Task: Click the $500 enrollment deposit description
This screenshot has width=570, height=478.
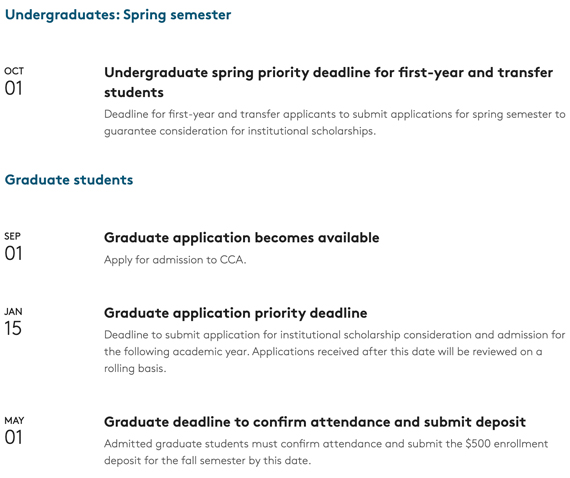Action: (326, 452)
